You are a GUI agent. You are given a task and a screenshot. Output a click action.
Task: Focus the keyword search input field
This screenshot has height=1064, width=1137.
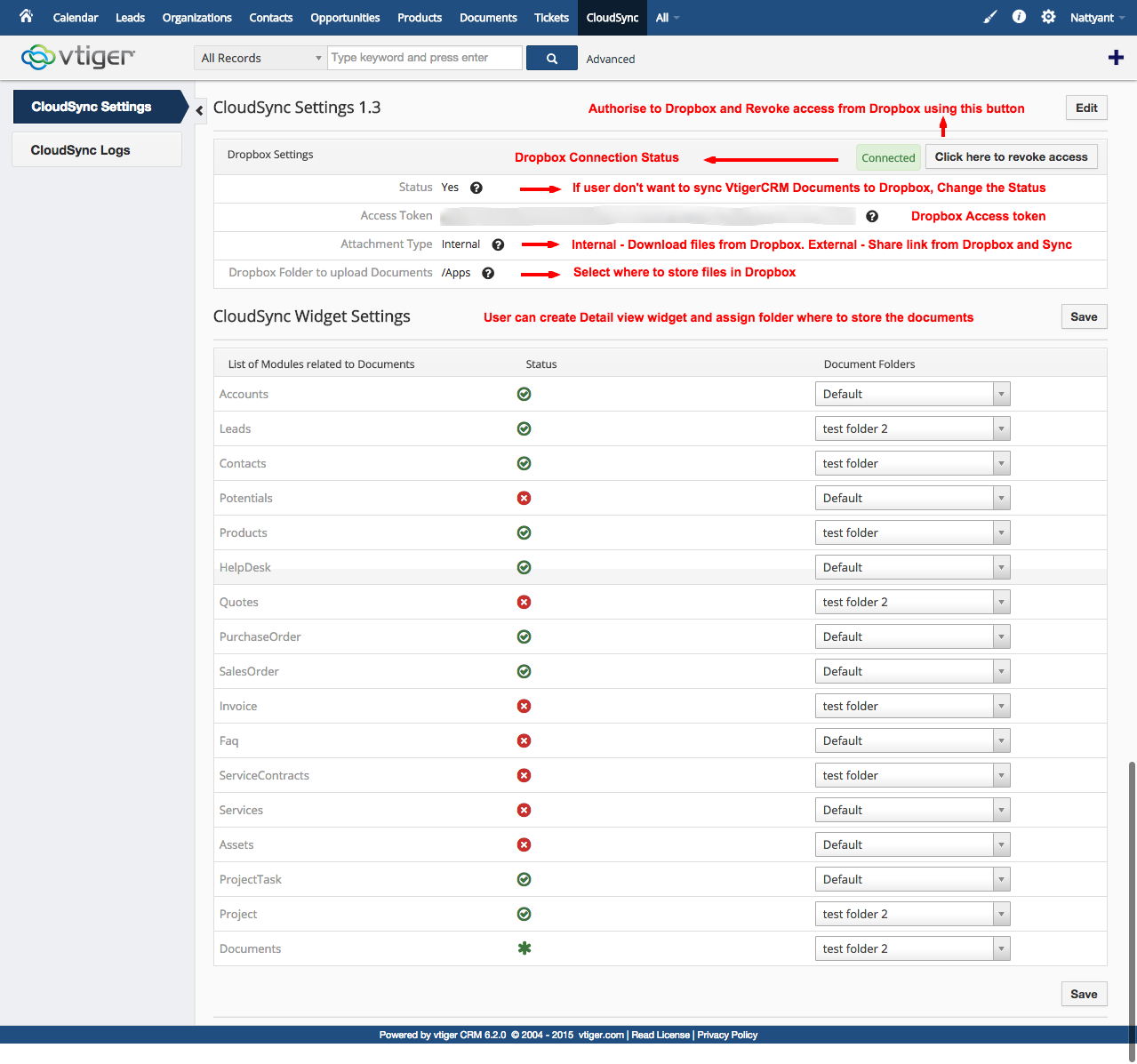pos(425,58)
